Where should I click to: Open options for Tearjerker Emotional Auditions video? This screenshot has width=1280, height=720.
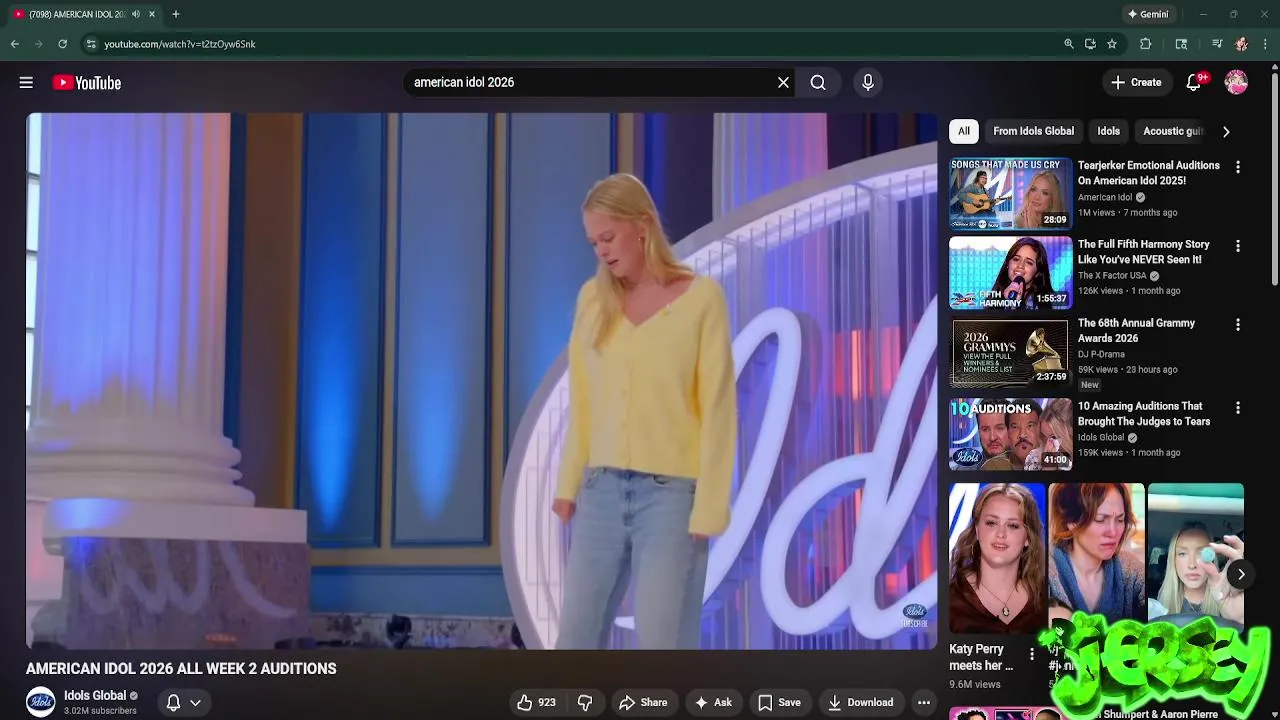point(1238,167)
